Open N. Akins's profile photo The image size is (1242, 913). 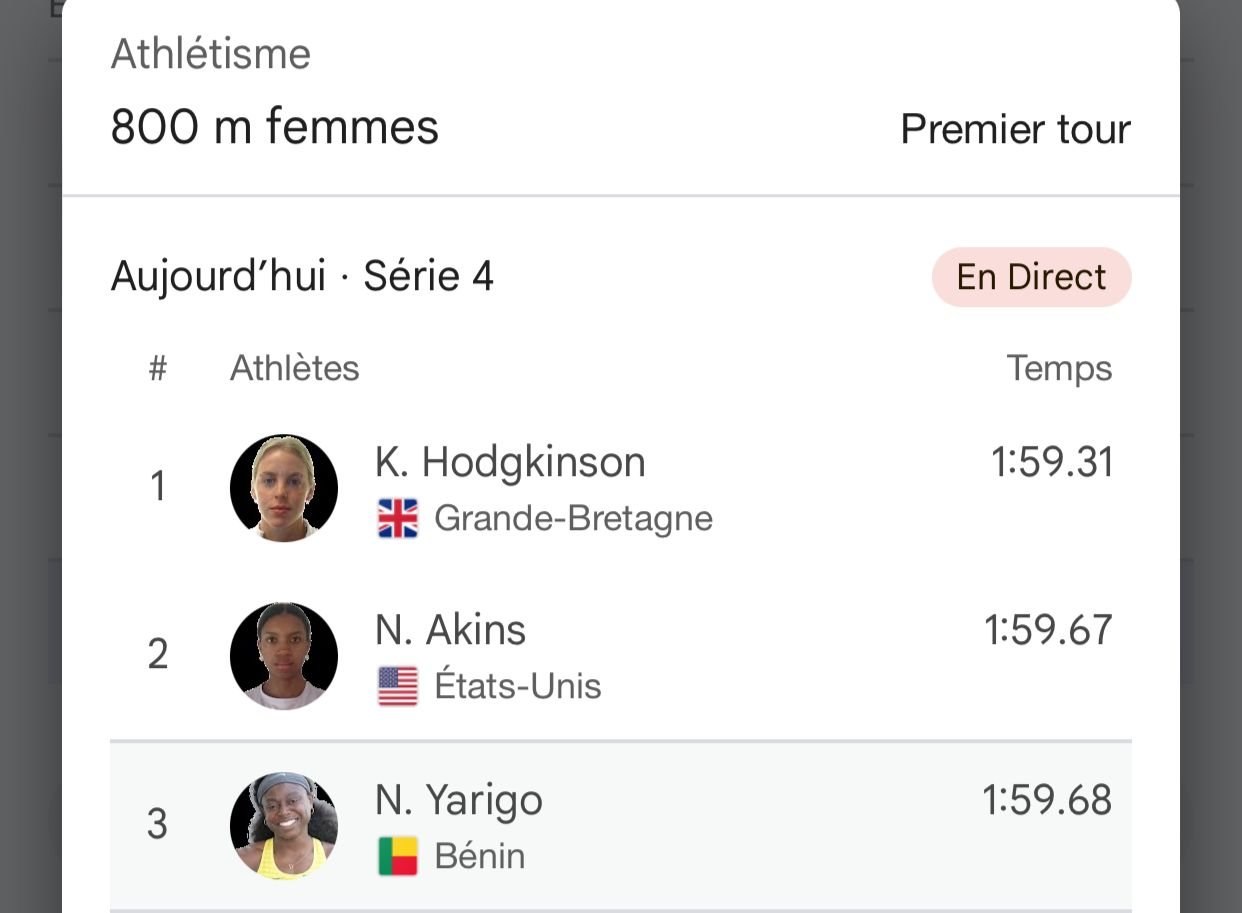(x=284, y=656)
